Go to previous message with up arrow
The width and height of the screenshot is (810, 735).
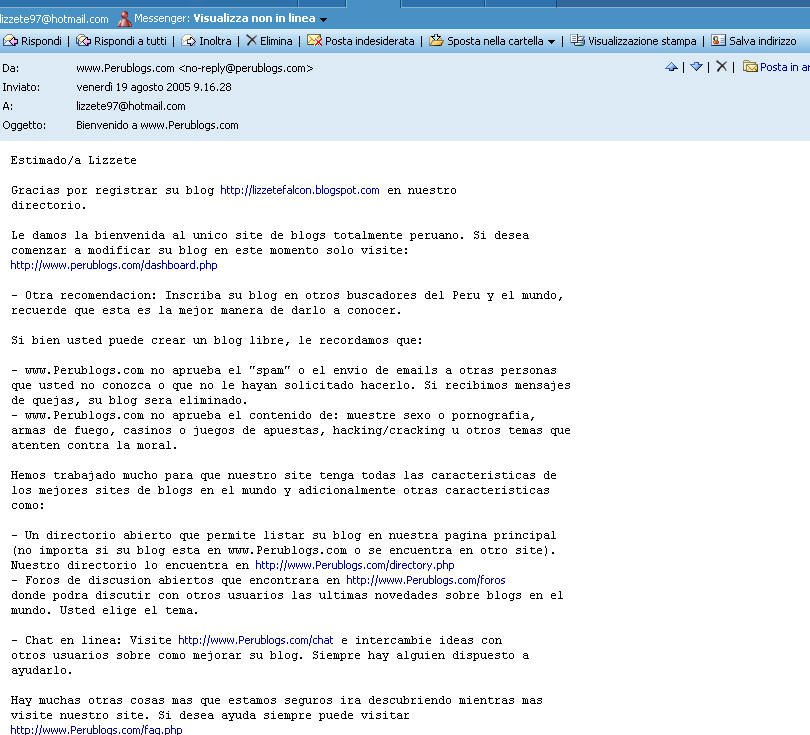tap(671, 67)
